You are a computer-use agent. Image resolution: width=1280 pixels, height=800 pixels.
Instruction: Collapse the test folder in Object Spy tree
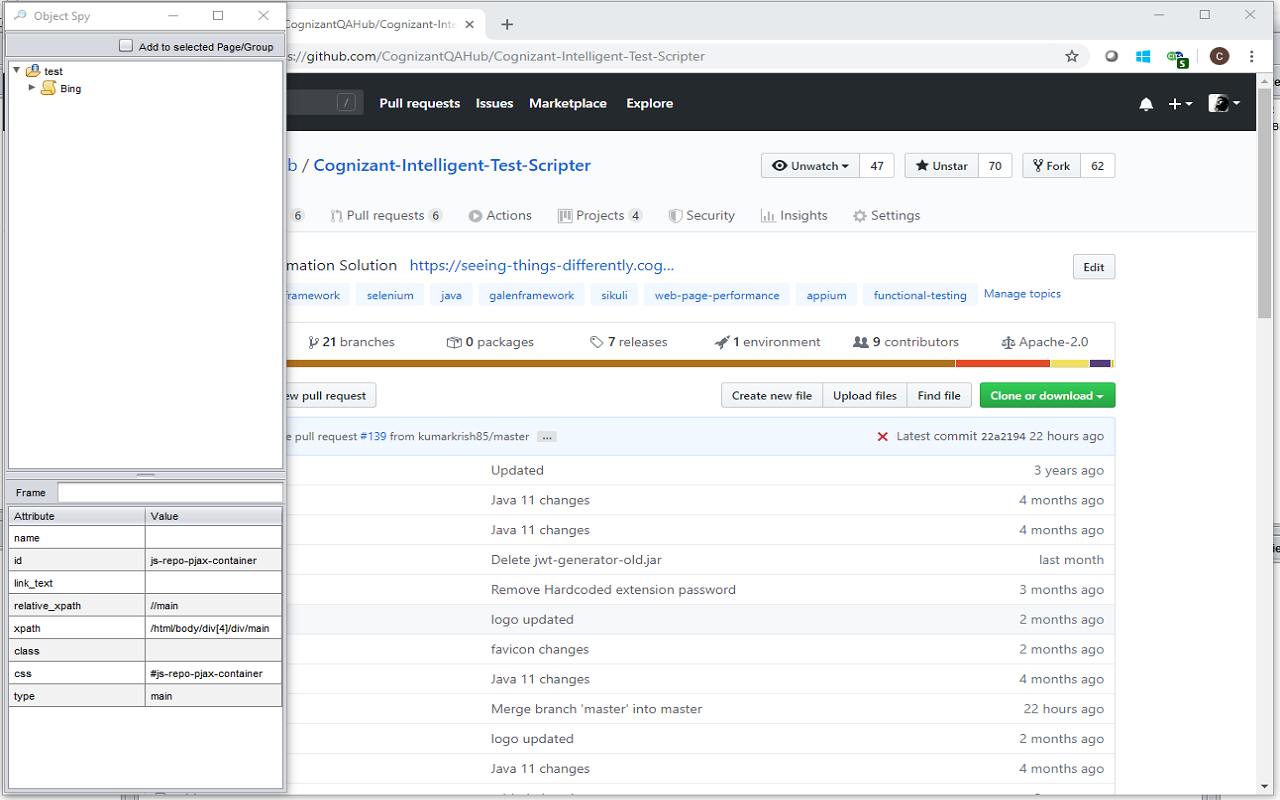pos(16,70)
